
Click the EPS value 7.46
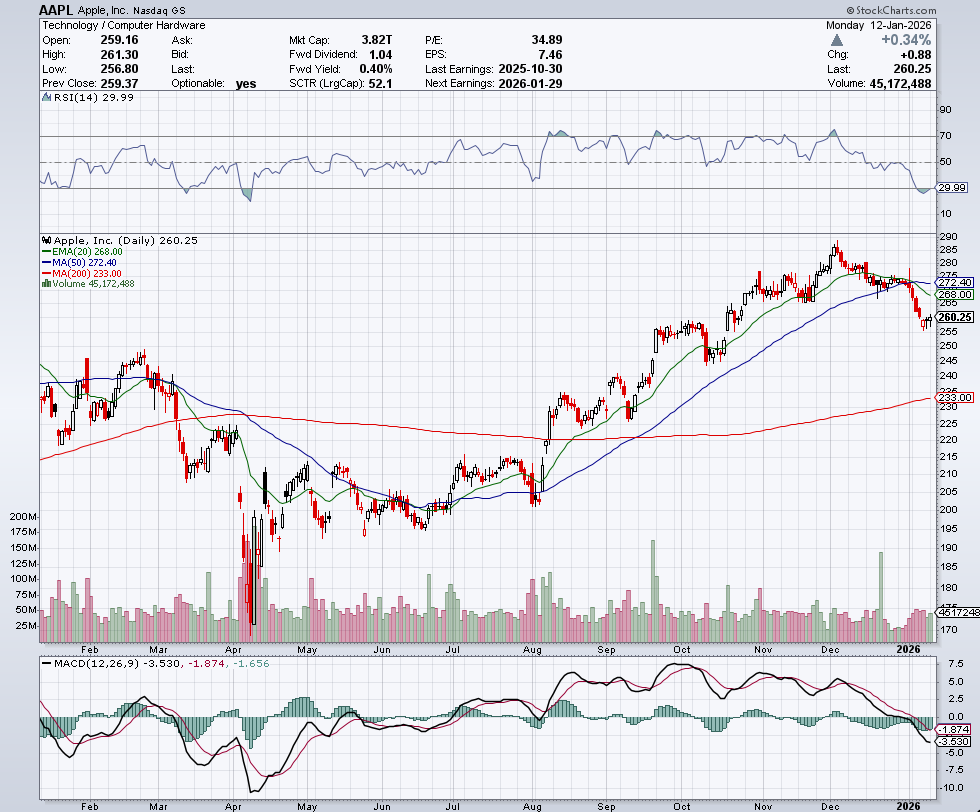[x=550, y=54]
